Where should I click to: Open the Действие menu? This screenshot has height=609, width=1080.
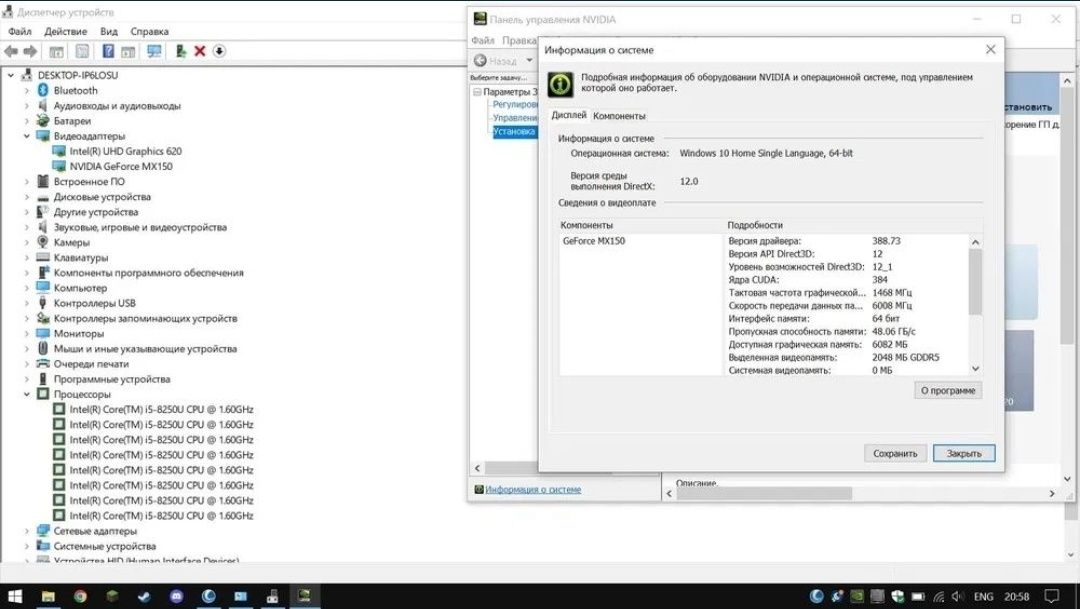point(65,31)
